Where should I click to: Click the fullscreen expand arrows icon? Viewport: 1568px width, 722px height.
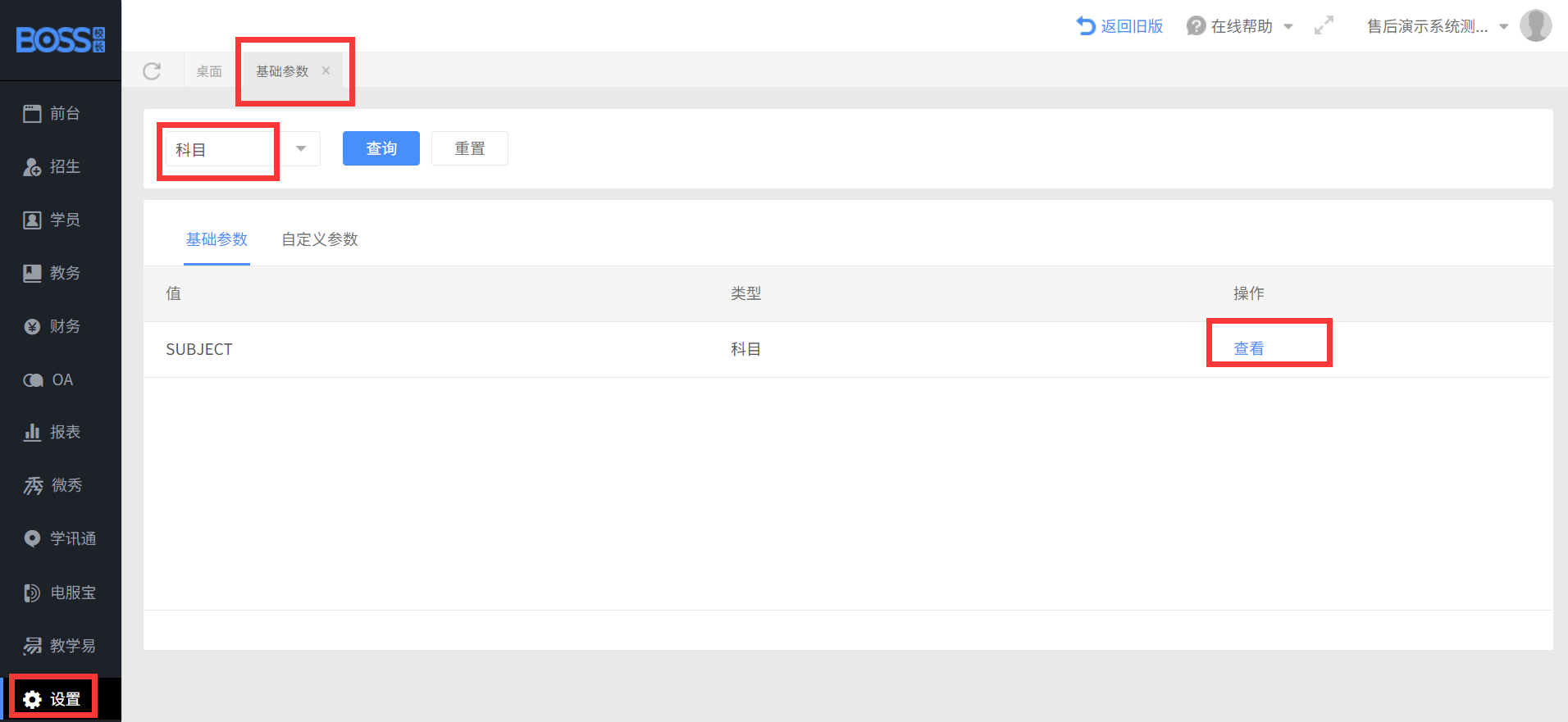pyautogui.click(x=1324, y=26)
